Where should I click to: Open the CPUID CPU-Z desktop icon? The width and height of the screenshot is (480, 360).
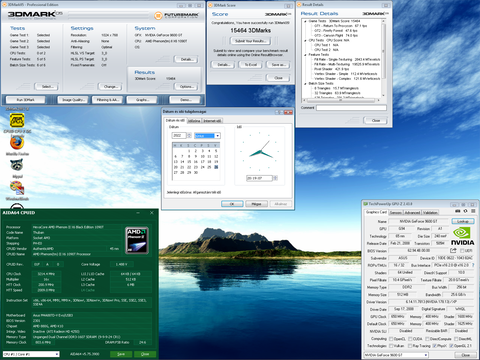(x=17, y=120)
